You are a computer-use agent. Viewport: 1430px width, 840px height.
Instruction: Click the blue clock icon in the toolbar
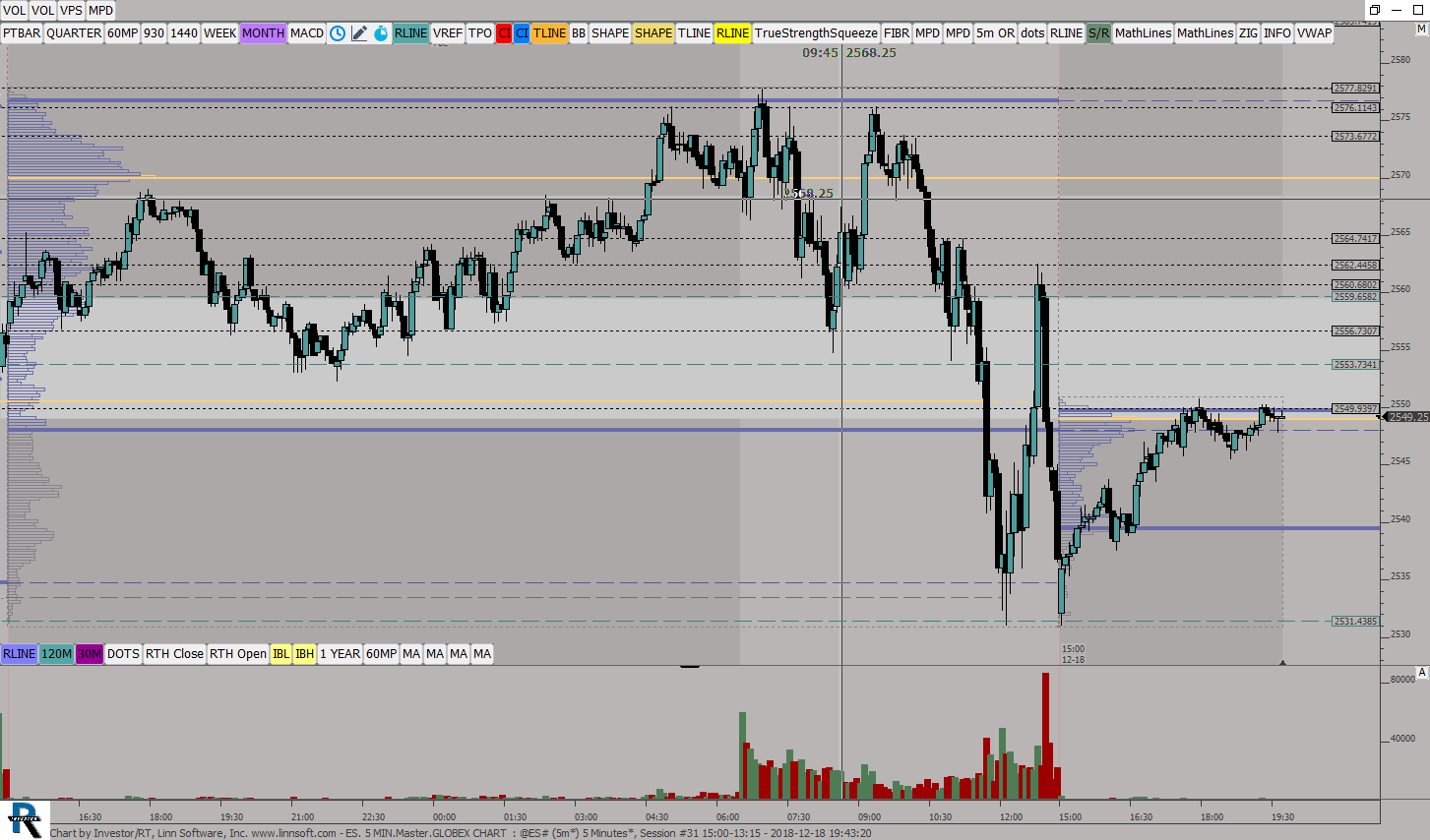click(x=338, y=33)
